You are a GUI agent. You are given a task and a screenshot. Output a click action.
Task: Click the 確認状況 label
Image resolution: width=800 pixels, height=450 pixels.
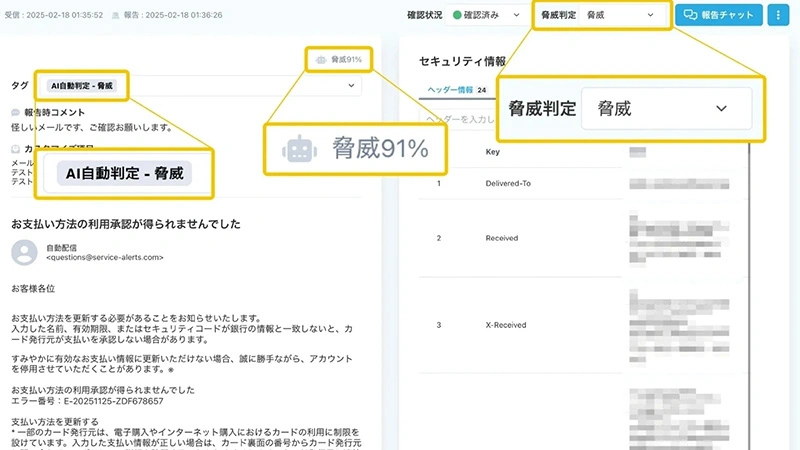coord(424,15)
